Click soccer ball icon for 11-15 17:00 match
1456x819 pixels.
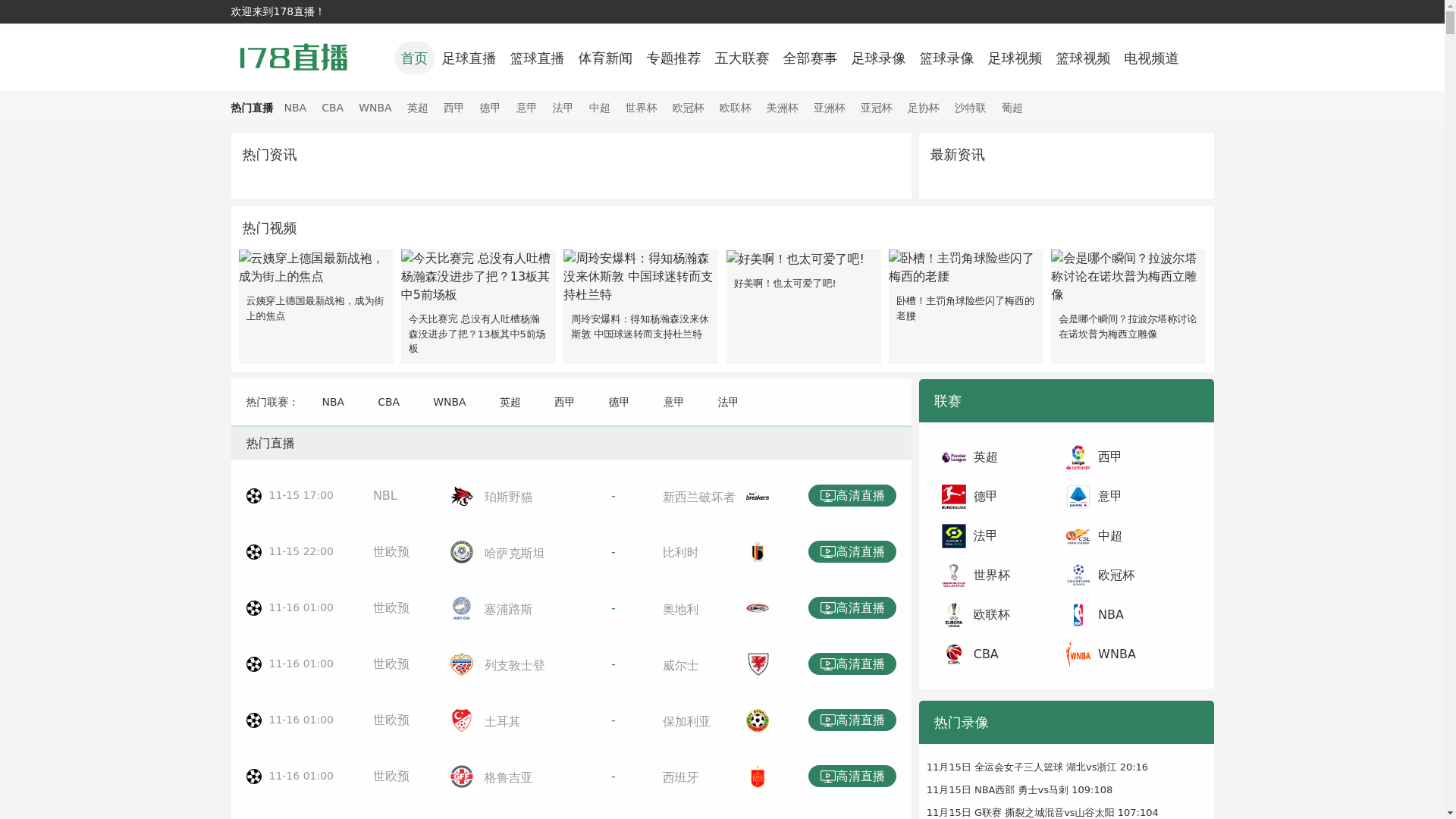[x=254, y=496]
